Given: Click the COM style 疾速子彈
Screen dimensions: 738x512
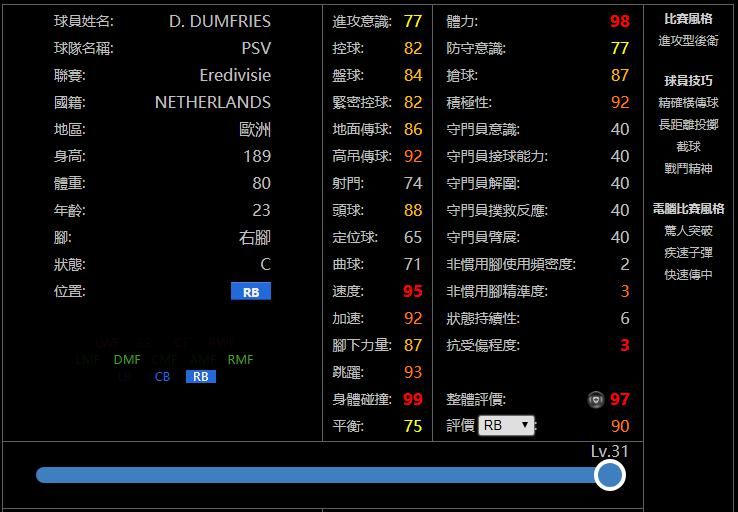Looking at the screenshot, I should pyautogui.click(x=688, y=253).
